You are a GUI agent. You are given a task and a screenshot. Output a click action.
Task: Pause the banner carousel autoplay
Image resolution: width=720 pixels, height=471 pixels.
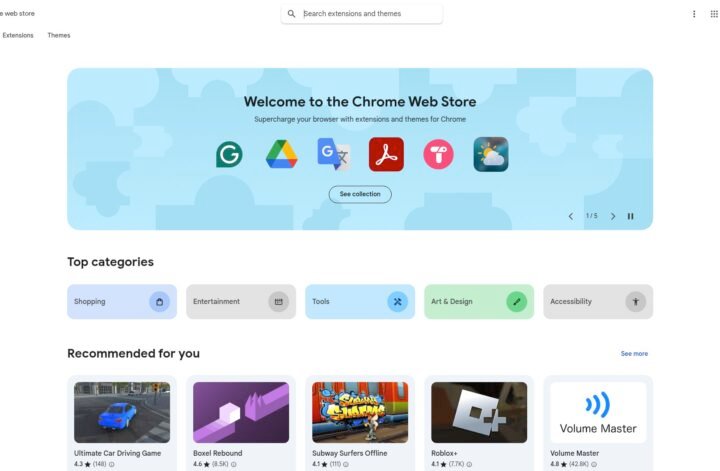pos(630,216)
